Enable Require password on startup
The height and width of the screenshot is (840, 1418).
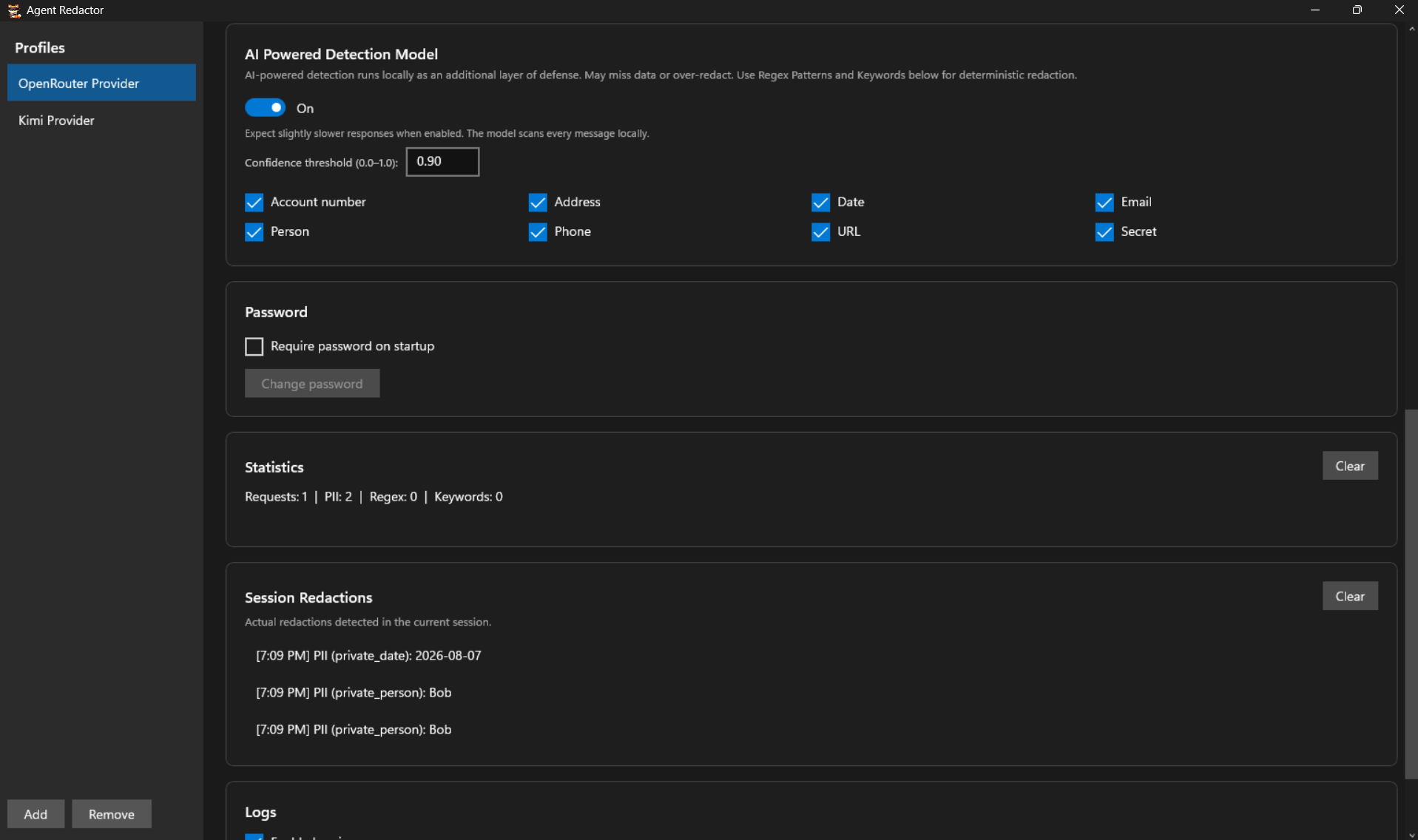(254, 346)
